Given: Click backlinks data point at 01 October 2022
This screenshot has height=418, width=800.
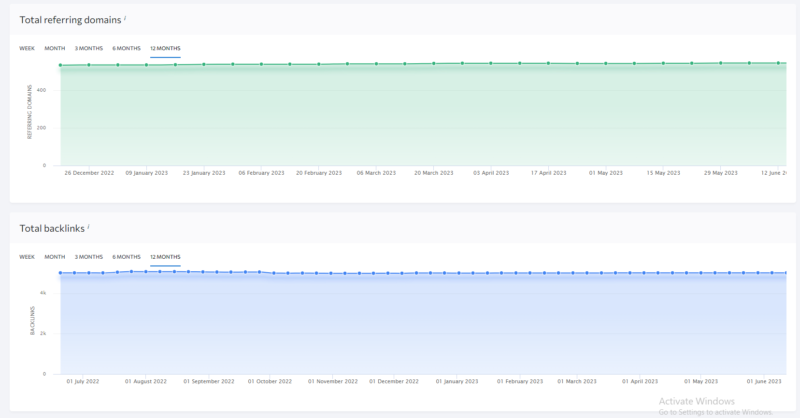Looking at the screenshot, I should point(275,272).
